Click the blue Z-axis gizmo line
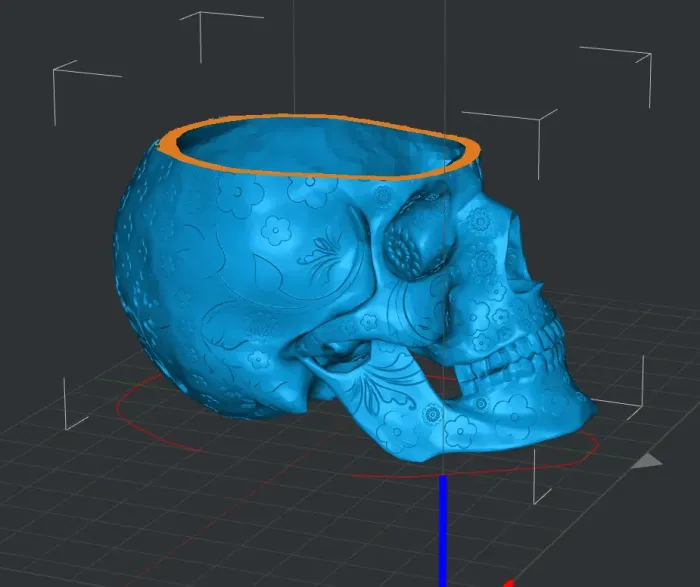This screenshot has width=700, height=587. pyautogui.click(x=442, y=530)
